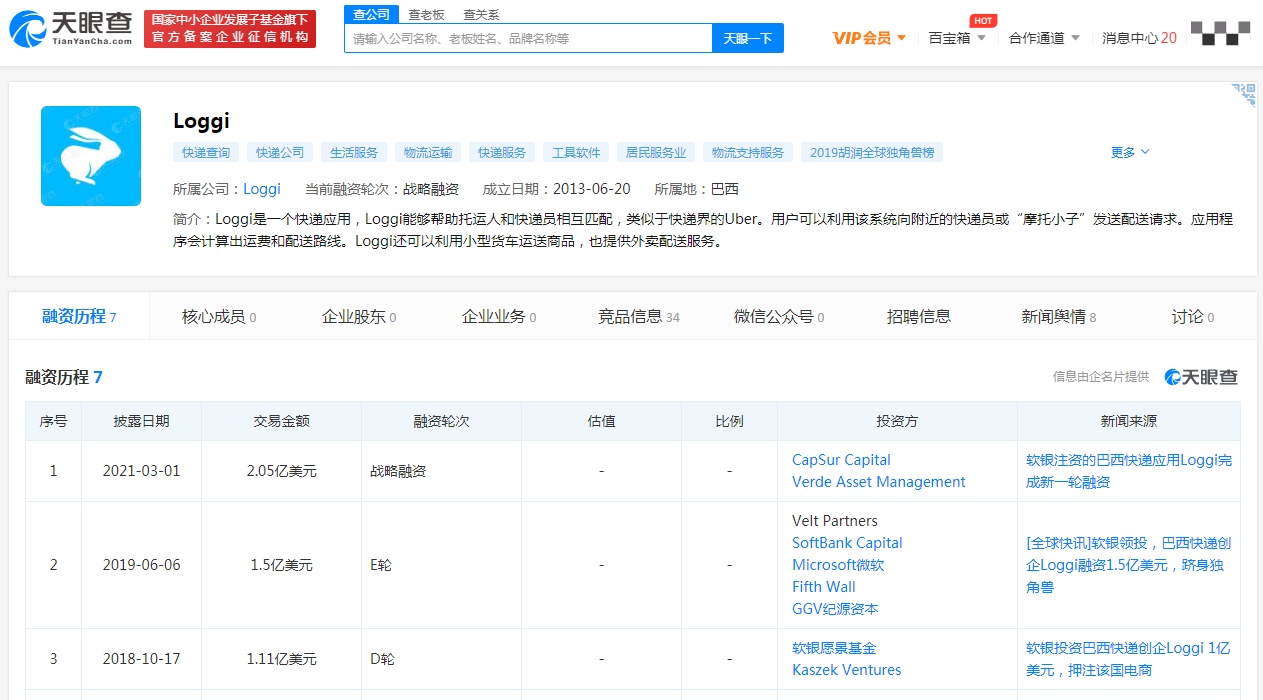Screen dimensions: 1263x700
Task: Click the red official credit agency banner
Action: tap(230, 29)
